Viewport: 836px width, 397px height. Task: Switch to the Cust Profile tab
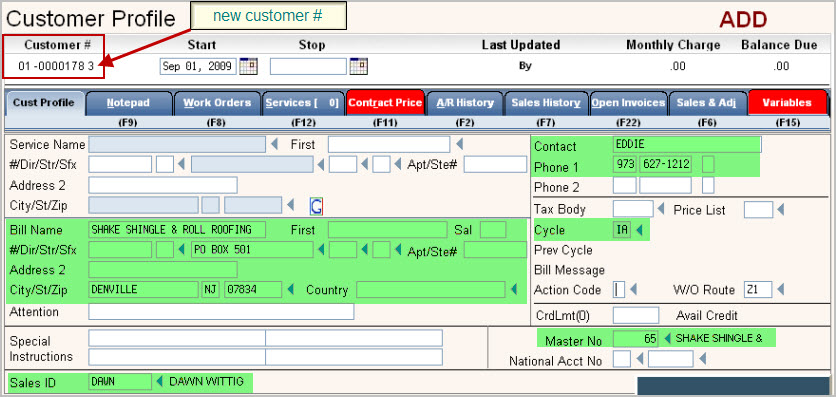[44, 103]
